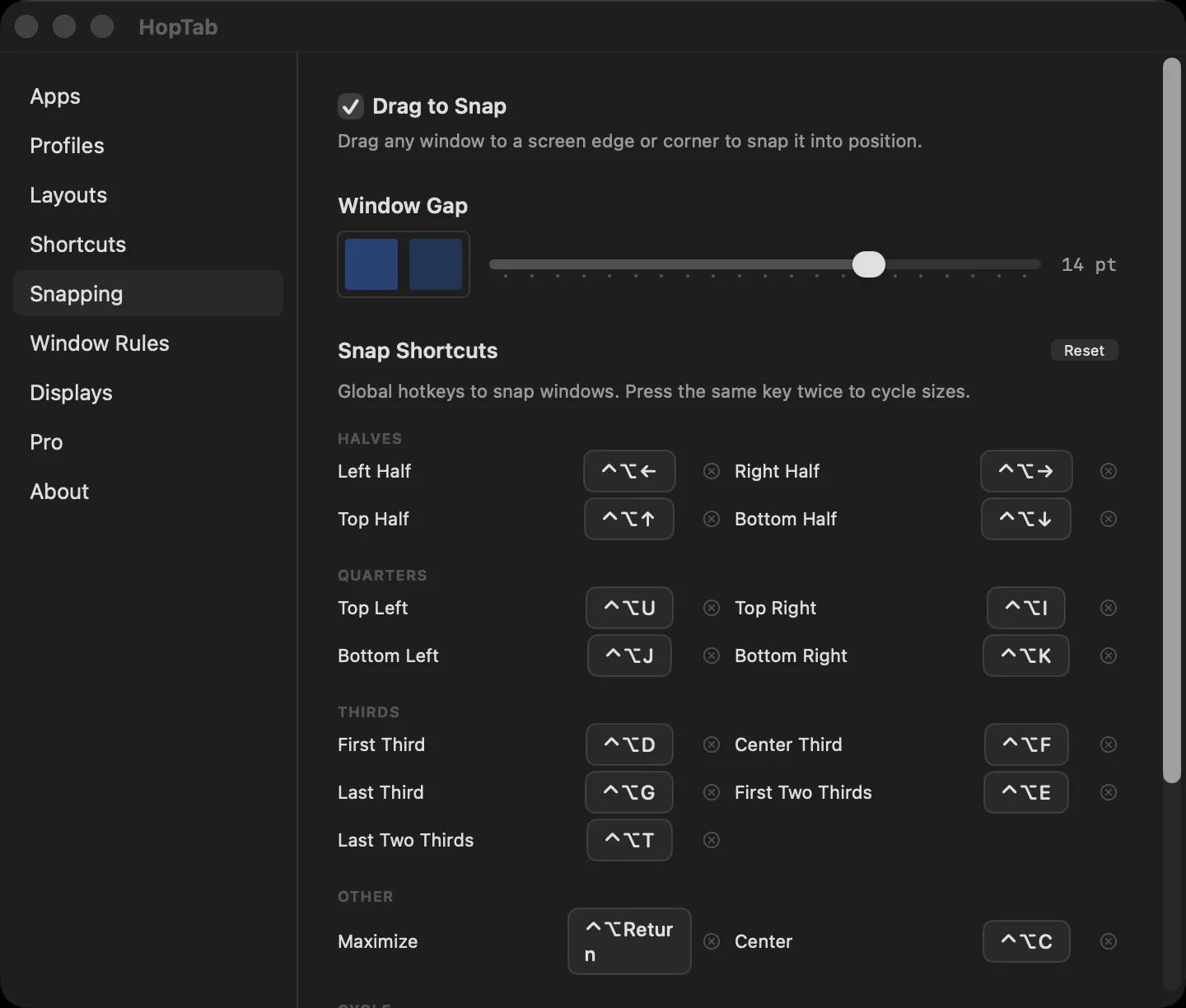Clear the Bottom Right shortcut
The height and width of the screenshot is (1008, 1186).
pyautogui.click(x=1109, y=656)
